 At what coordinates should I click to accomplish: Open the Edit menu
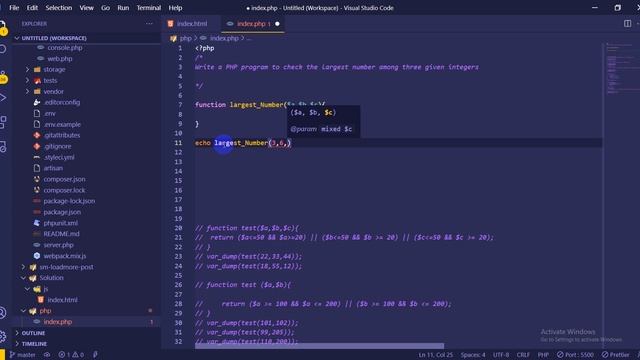click(32, 8)
